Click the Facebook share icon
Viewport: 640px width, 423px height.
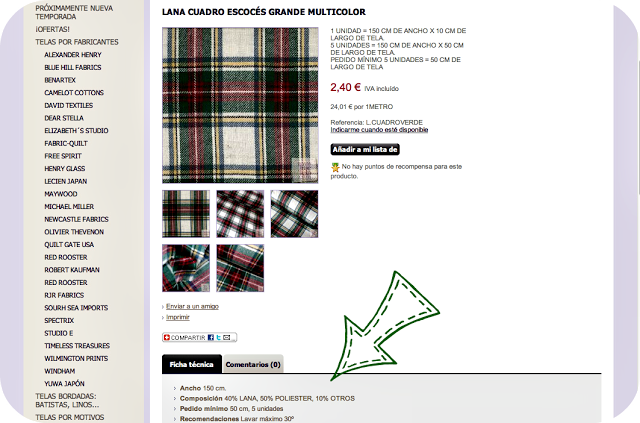[x=211, y=337]
